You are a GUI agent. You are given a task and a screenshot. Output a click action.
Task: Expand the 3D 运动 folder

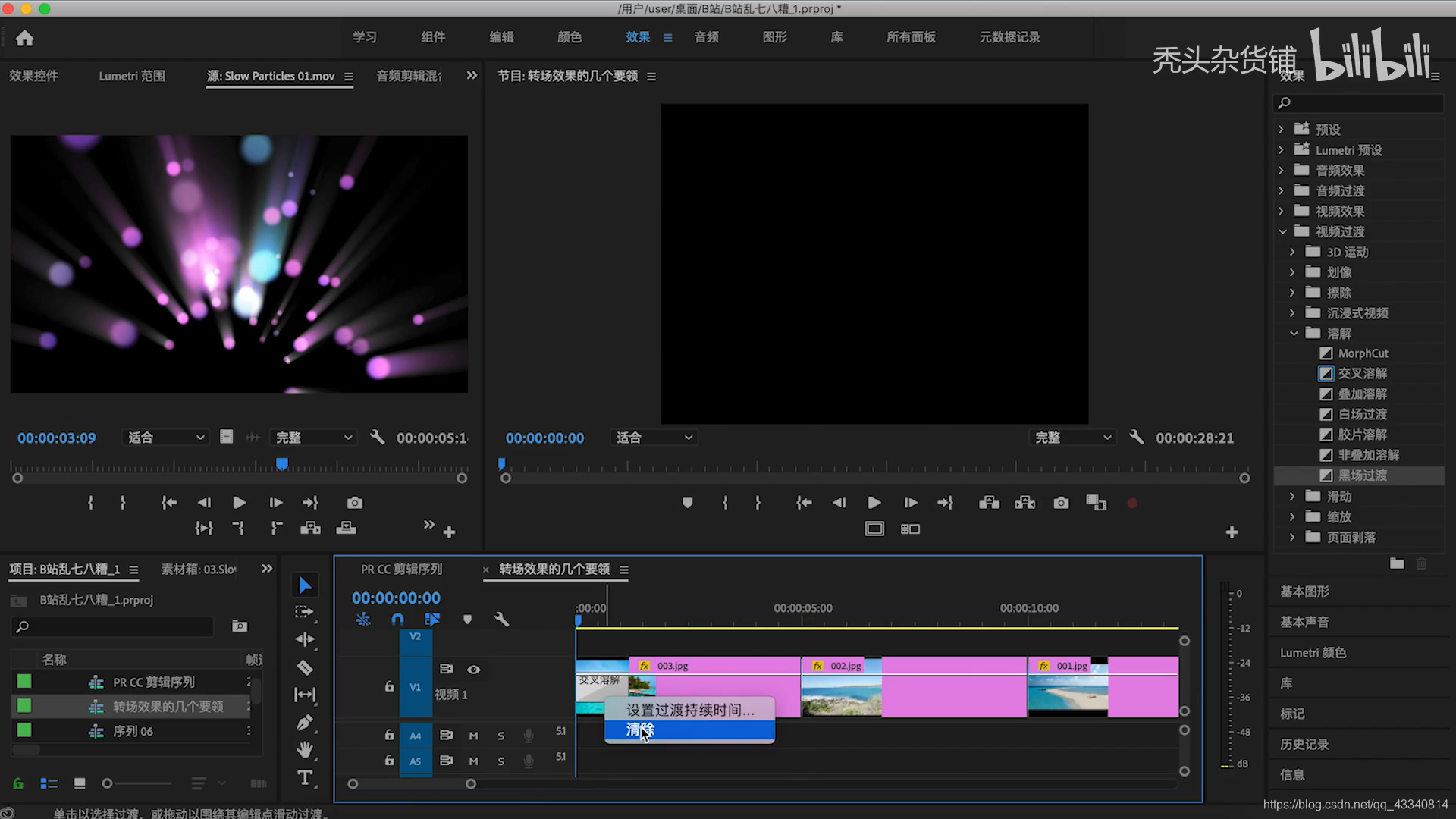point(1292,252)
